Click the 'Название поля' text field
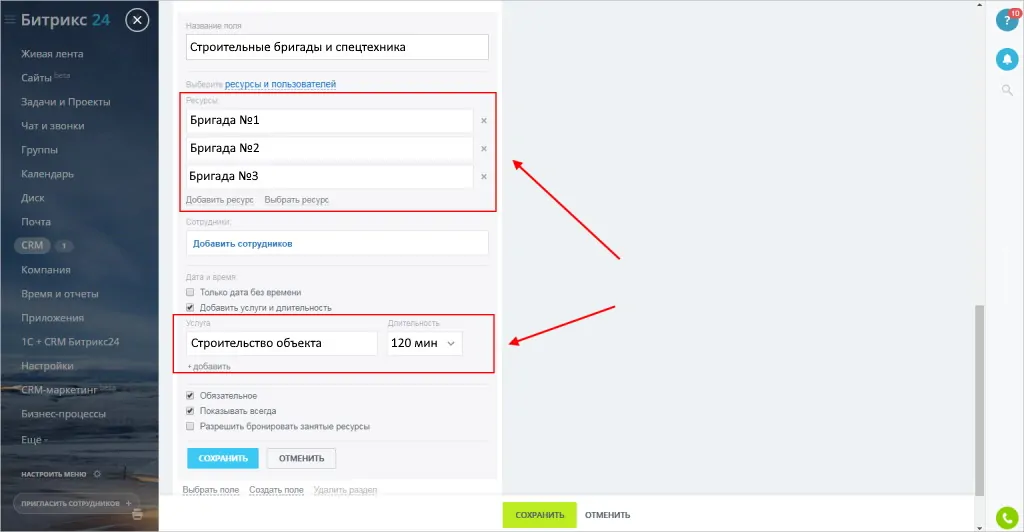The width and height of the screenshot is (1024, 532). (x=337, y=47)
